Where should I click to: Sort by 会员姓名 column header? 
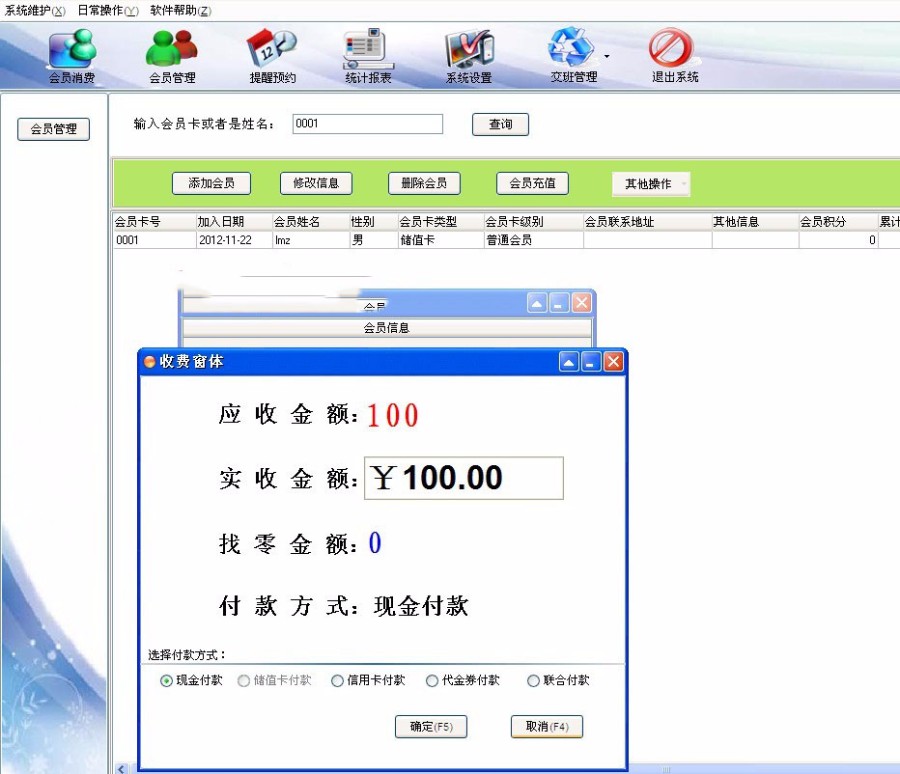click(311, 222)
